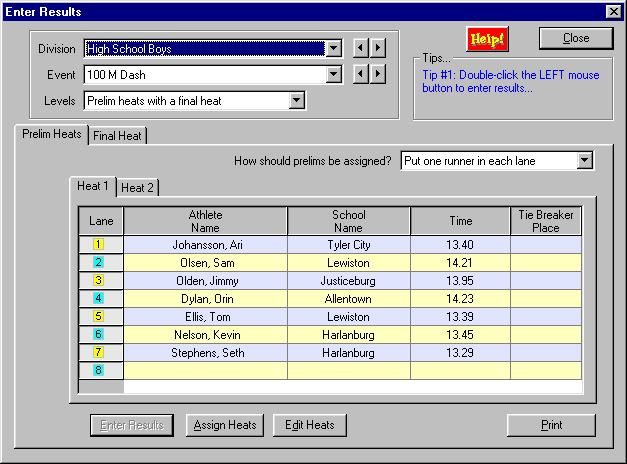
Task: Click the 13.40 time cell
Action: 460,244
